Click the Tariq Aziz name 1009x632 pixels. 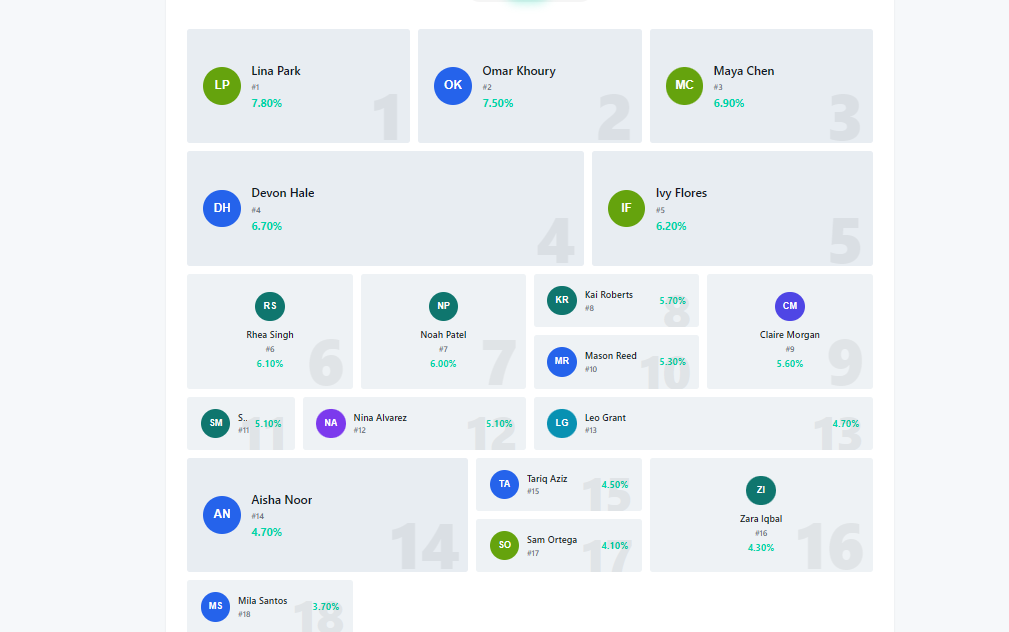[547, 479]
